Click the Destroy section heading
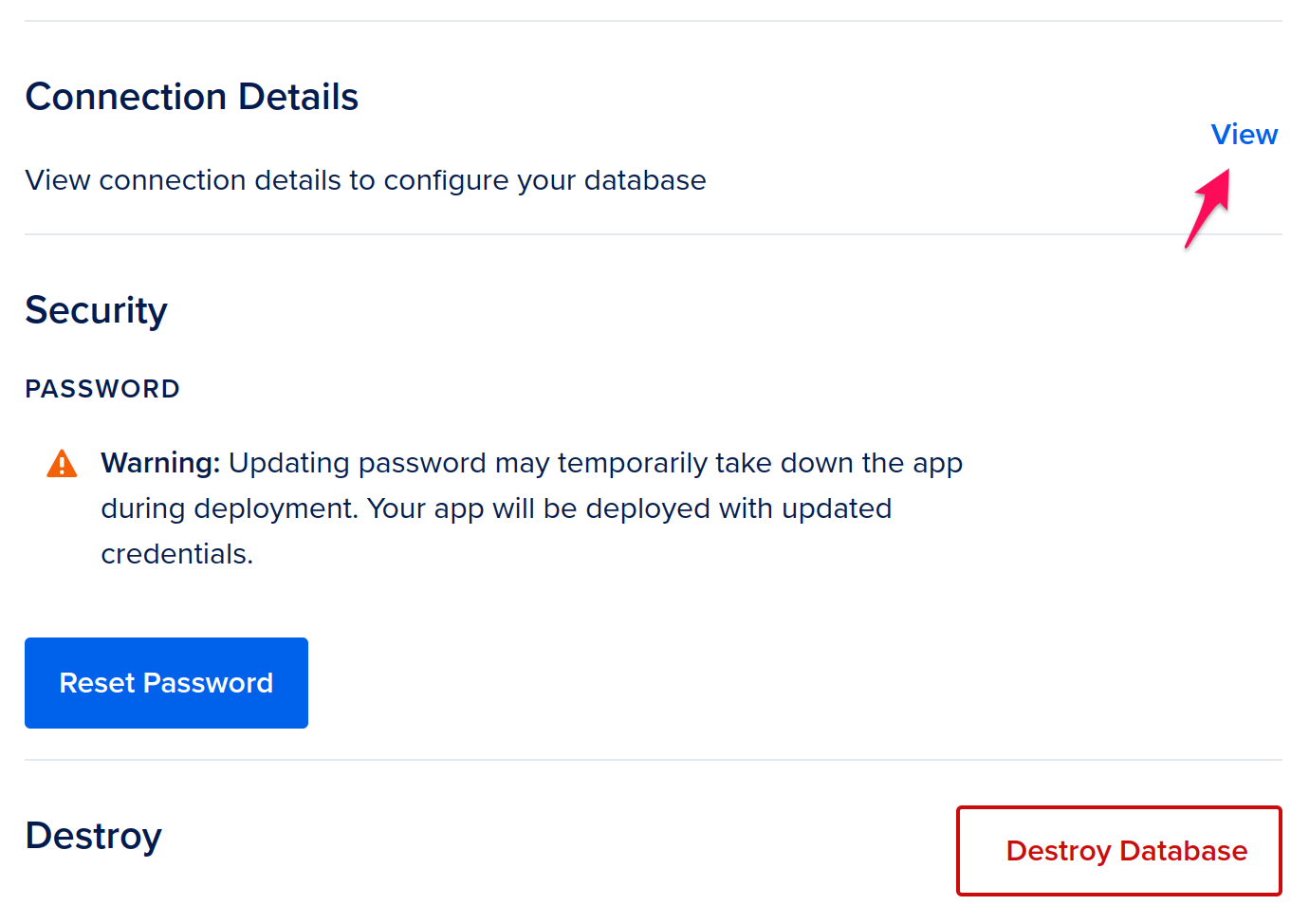1309x924 pixels. point(93,836)
